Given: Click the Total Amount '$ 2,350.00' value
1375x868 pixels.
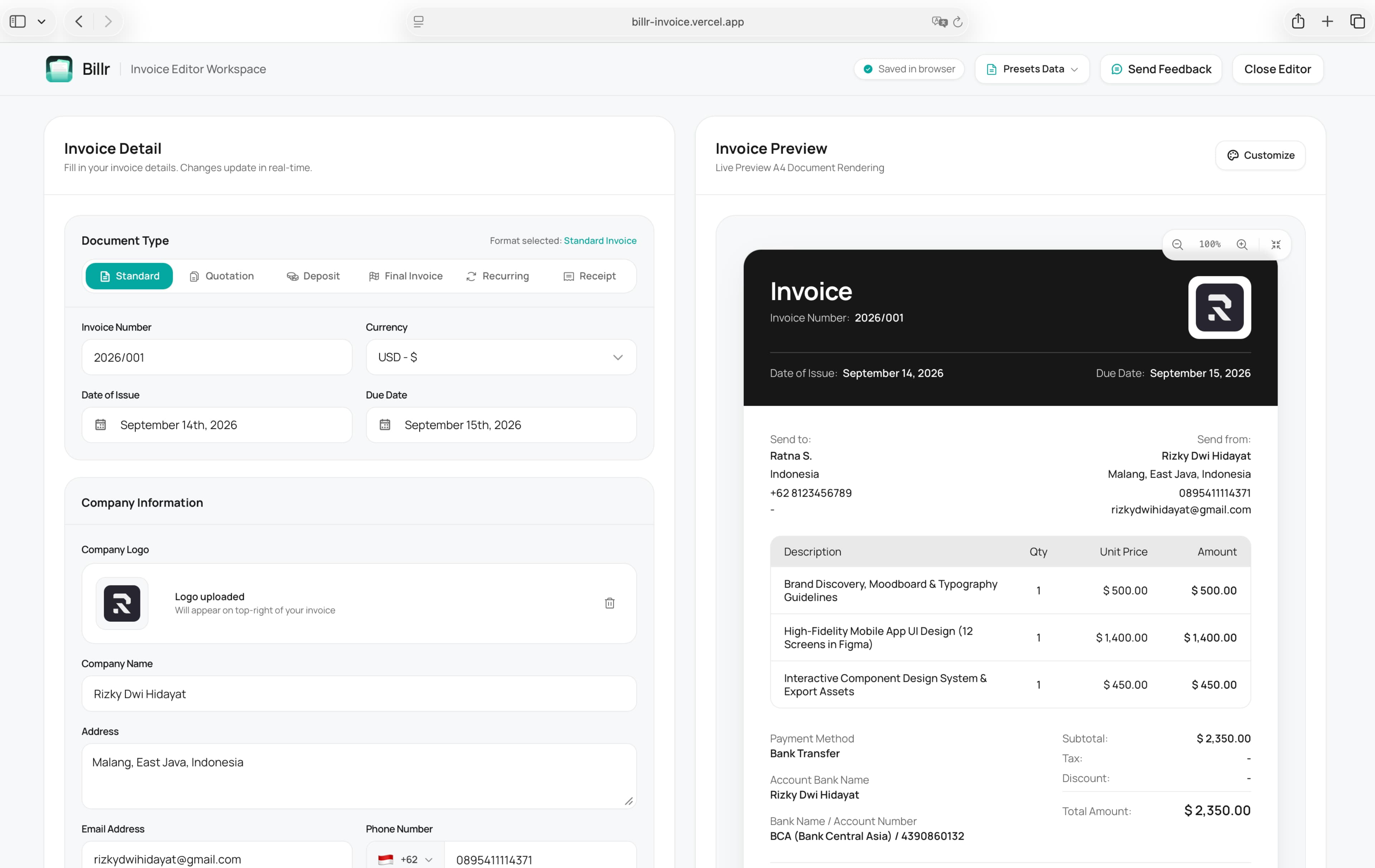Looking at the screenshot, I should click(x=1217, y=811).
